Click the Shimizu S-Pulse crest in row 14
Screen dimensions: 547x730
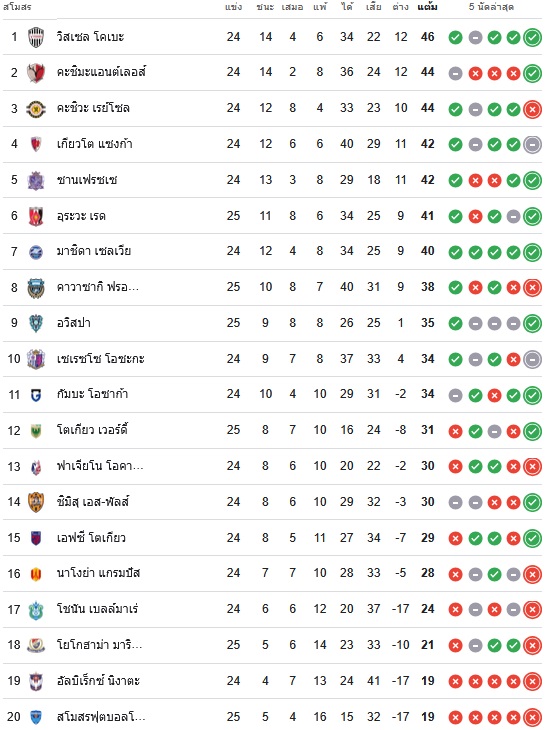tap(36, 502)
